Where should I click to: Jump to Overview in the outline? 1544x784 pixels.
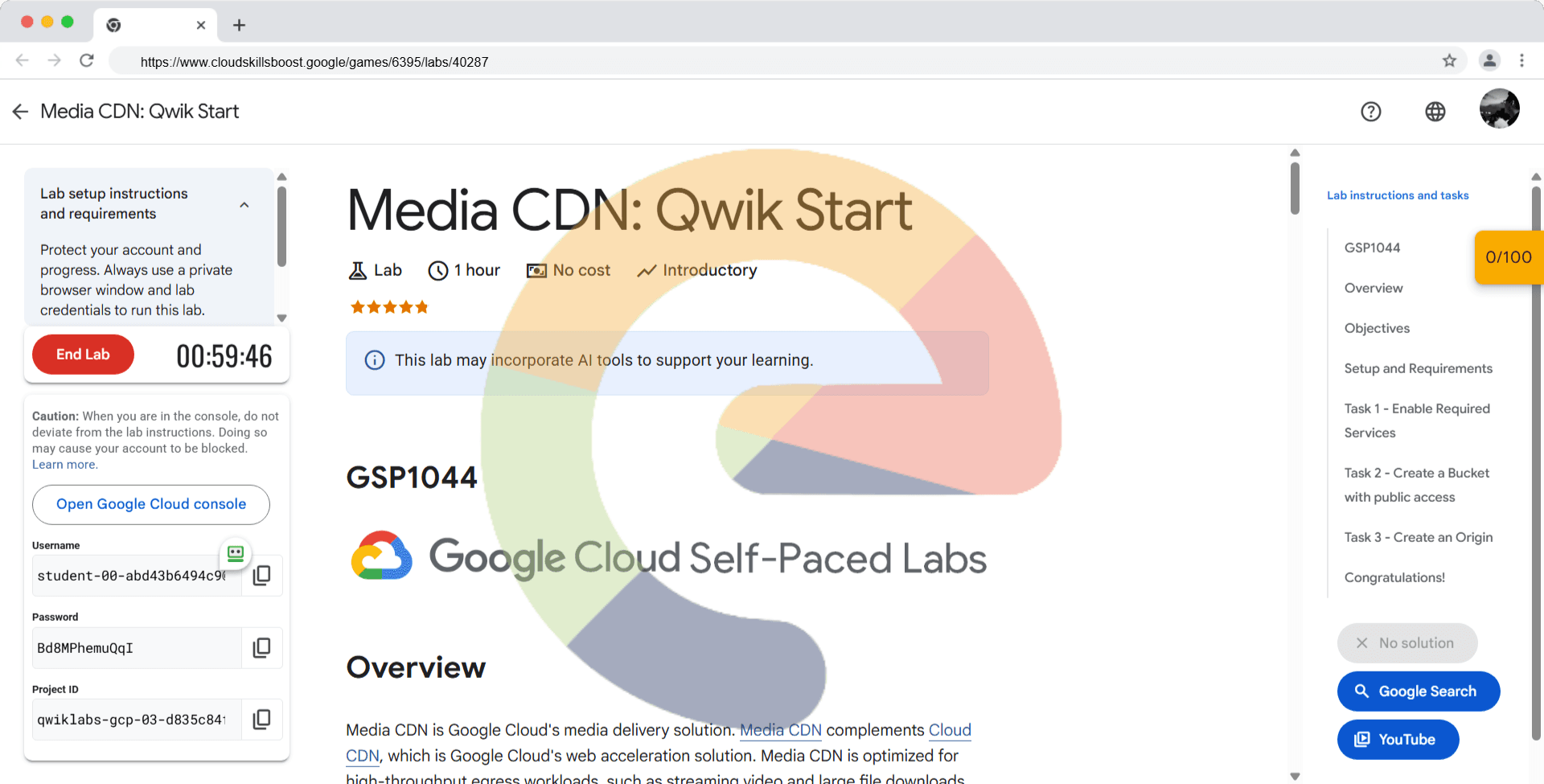point(1374,288)
